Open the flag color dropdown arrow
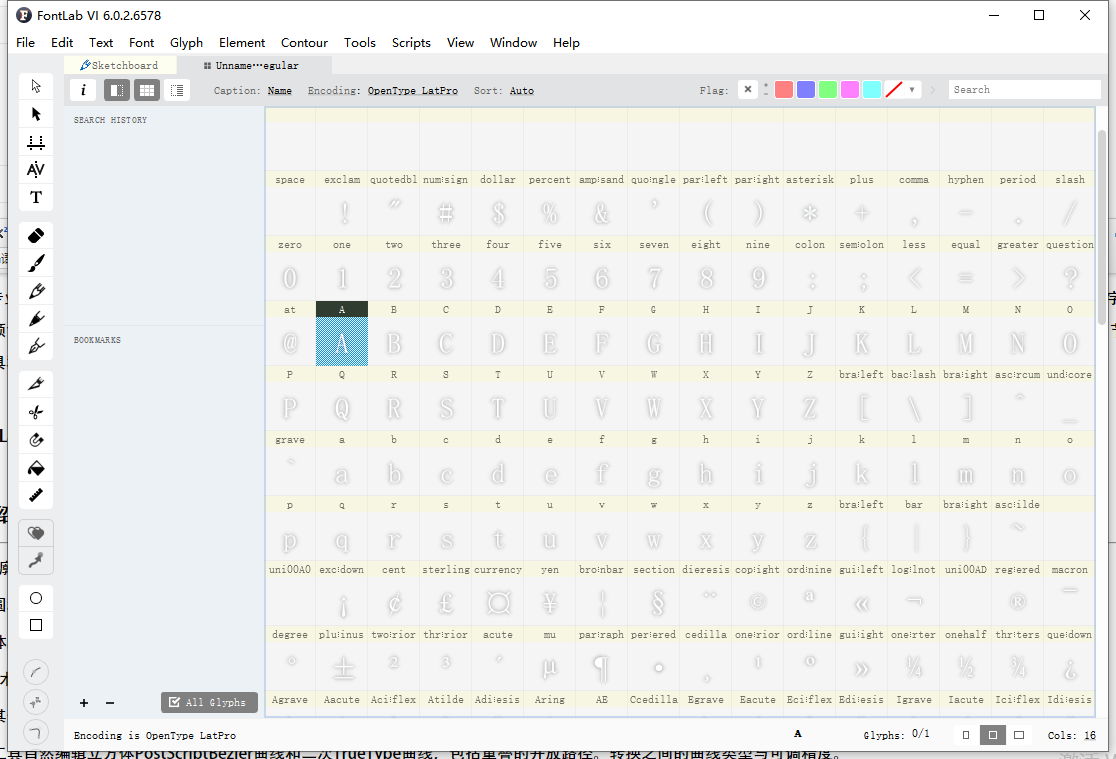This screenshot has height=759, width=1116. point(912,90)
